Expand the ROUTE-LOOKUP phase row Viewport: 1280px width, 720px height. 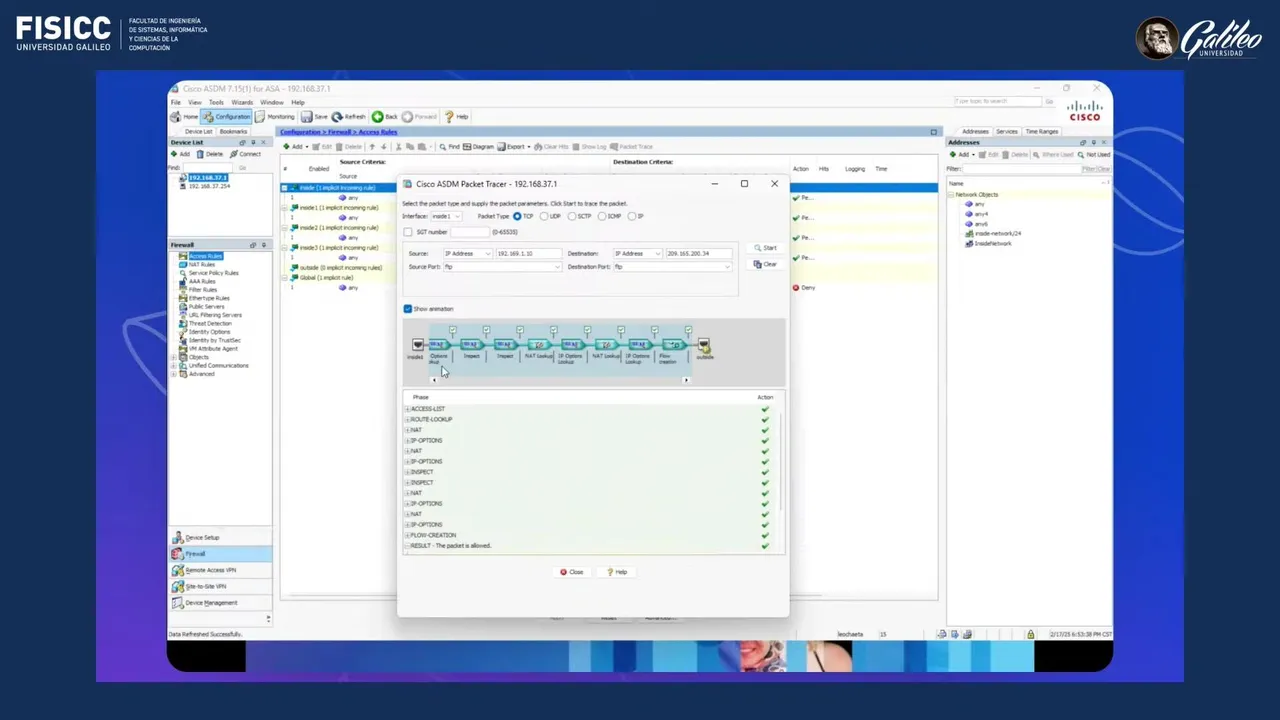[408, 420]
